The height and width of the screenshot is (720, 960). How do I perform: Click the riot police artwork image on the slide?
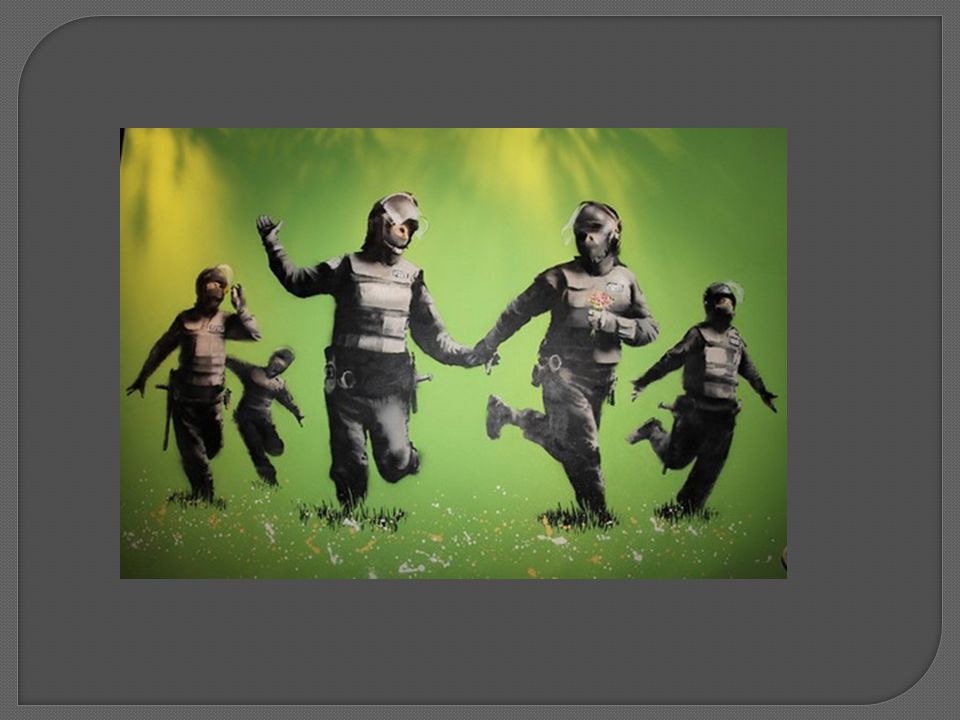(x=453, y=353)
